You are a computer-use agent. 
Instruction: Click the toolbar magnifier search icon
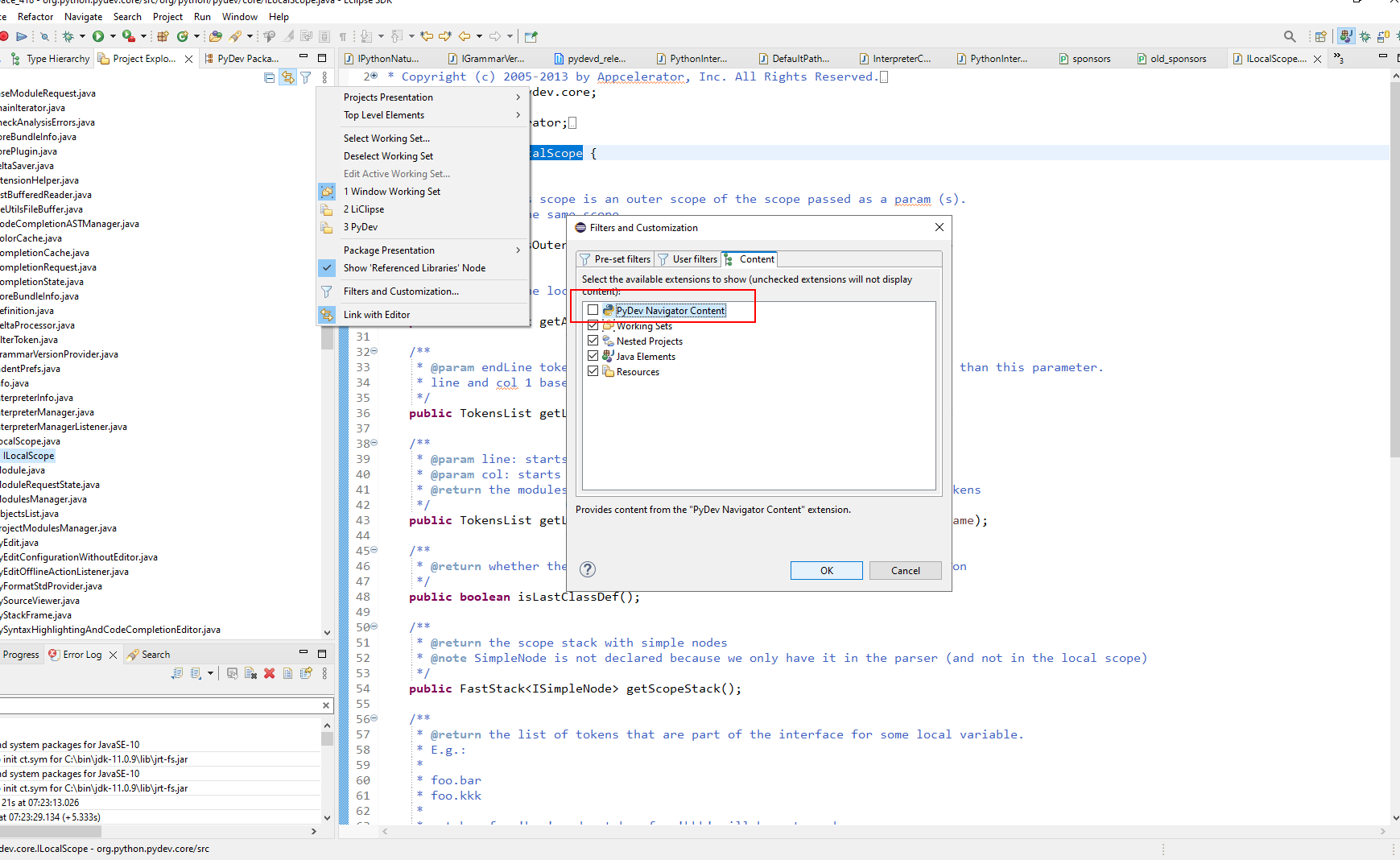(x=1290, y=36)
